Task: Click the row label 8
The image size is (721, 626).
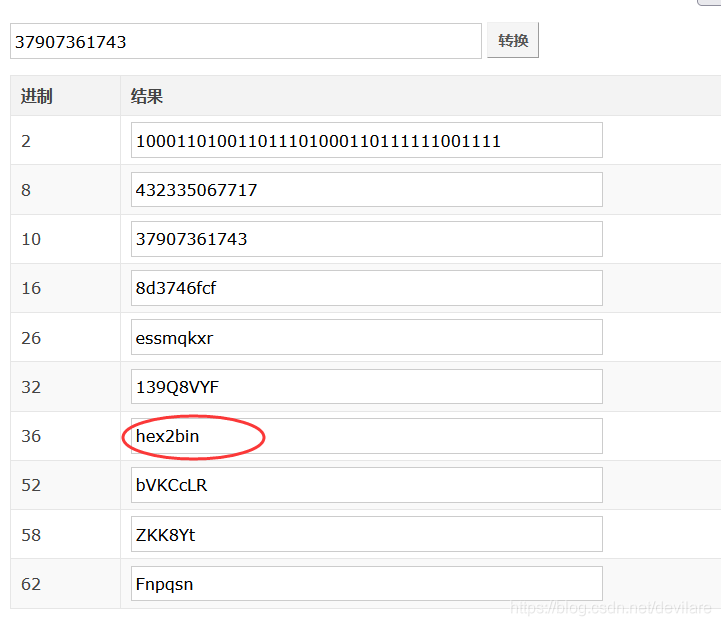Action: [26, 190]
